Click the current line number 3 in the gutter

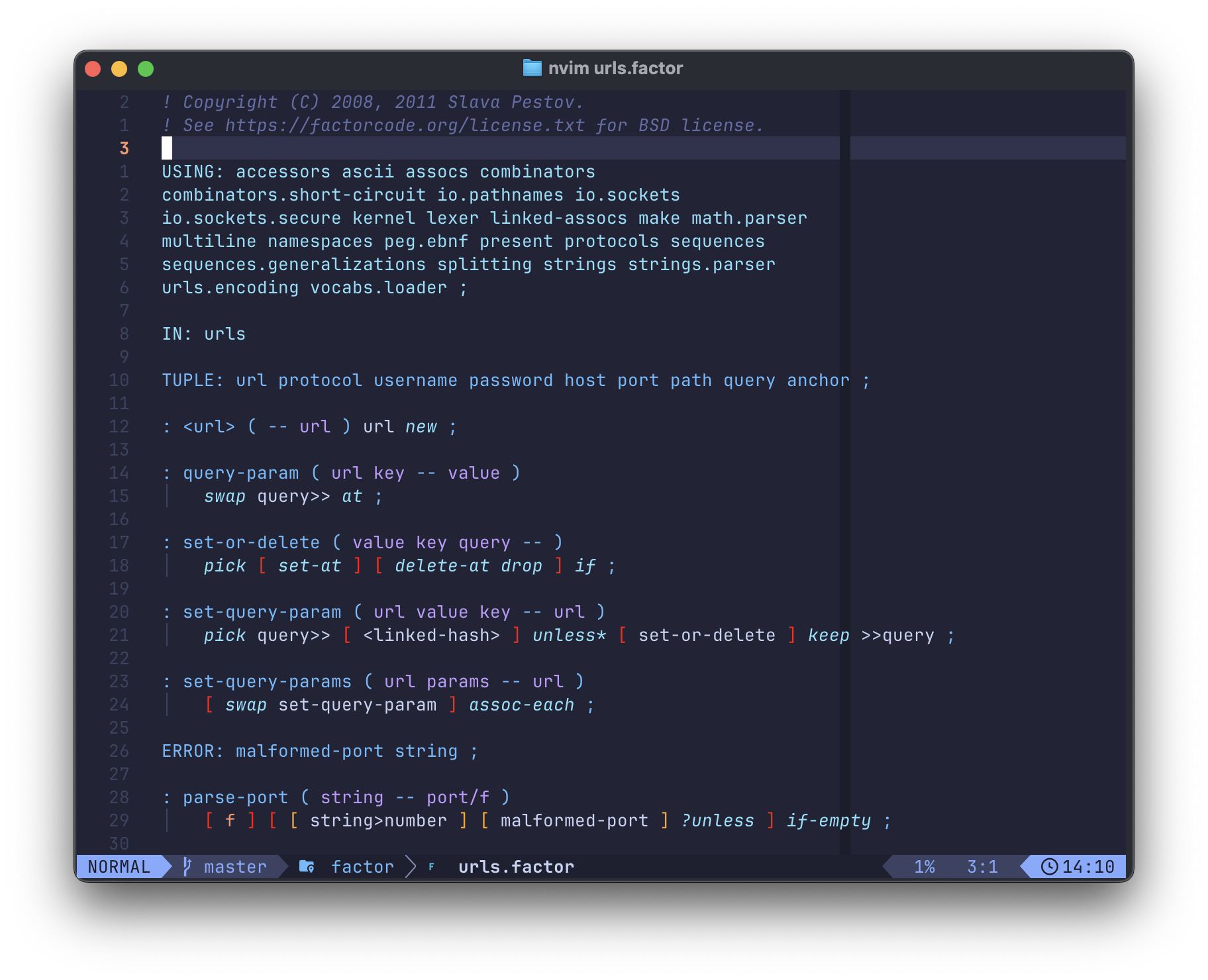(x=125, y=148)
